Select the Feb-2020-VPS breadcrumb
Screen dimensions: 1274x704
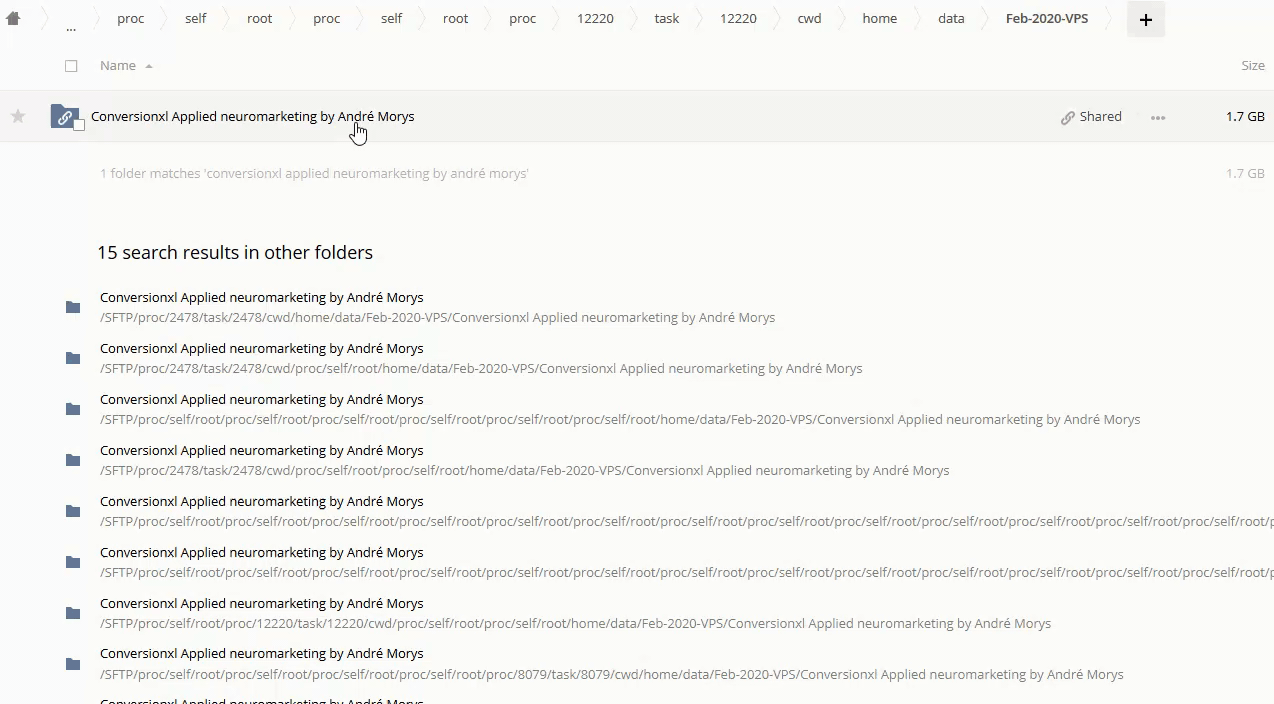pos(1046,19)
